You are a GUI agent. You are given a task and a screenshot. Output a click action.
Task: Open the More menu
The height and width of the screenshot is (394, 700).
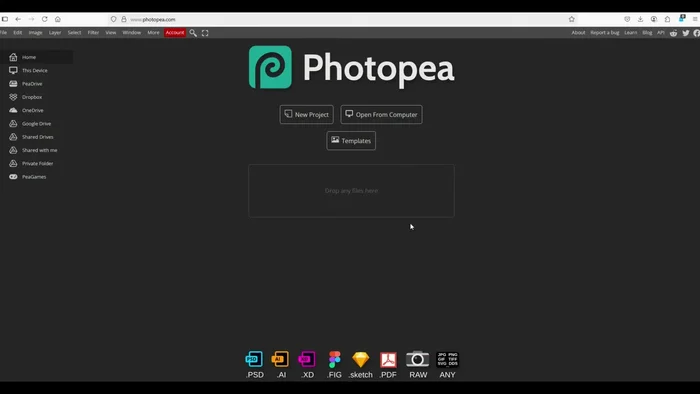pos(153,33)
